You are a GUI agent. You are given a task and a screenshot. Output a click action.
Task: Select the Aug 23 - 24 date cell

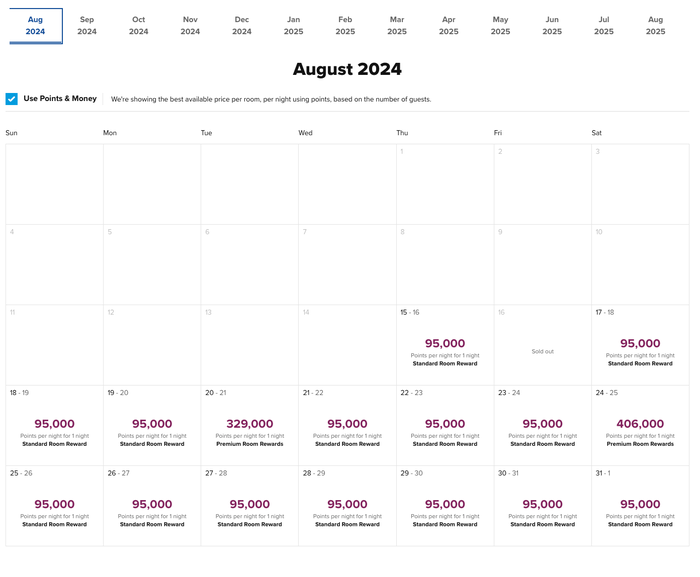click(x=542, y=425)
